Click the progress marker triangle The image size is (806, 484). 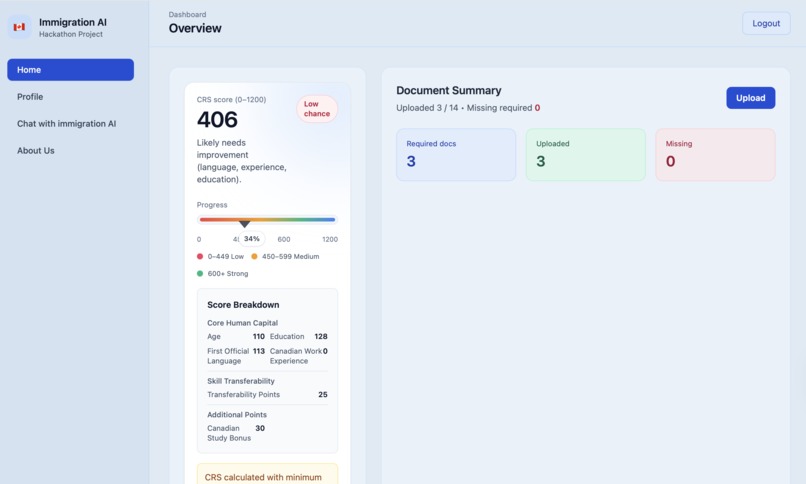[x=245, y=224]
